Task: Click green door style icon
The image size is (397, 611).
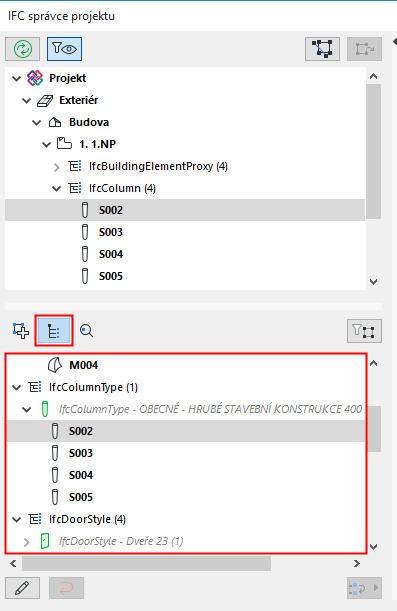Action: pos(45,541)
